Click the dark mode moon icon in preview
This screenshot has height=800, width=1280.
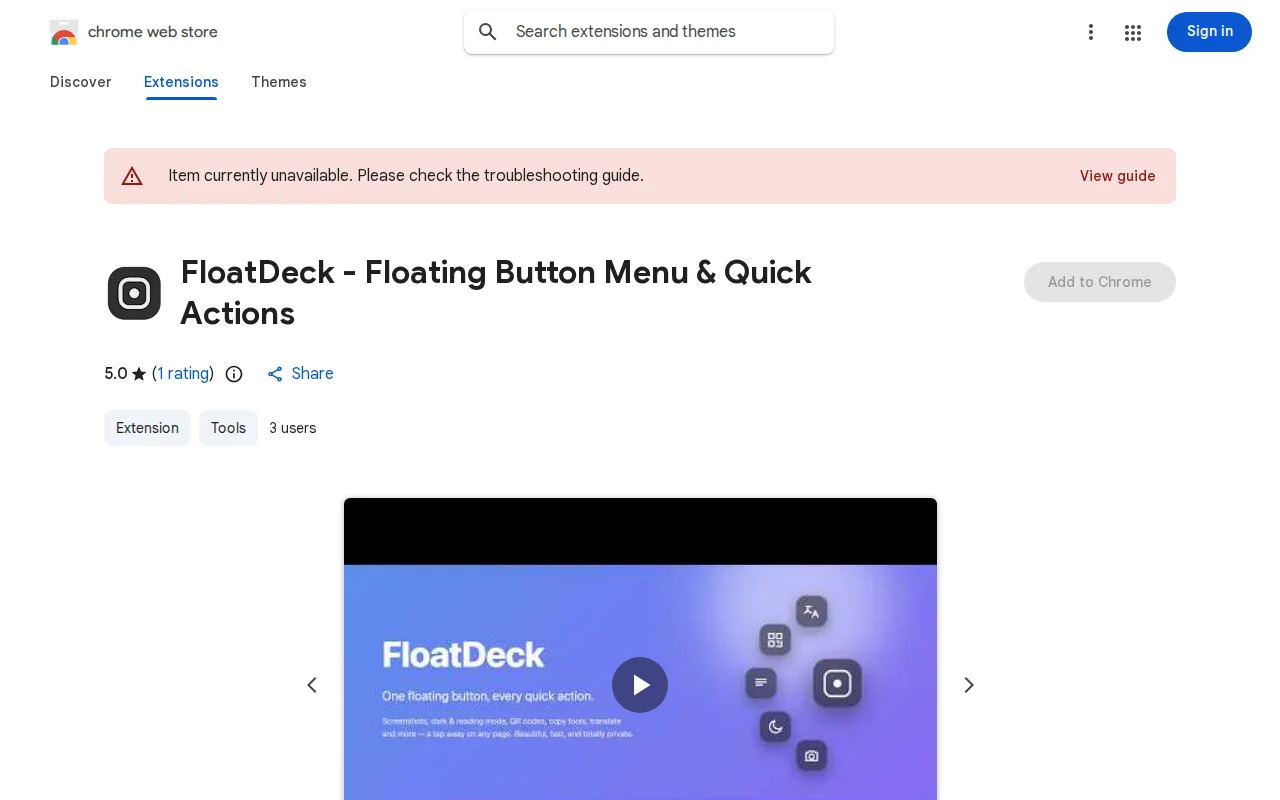click(x=775, y=727)
